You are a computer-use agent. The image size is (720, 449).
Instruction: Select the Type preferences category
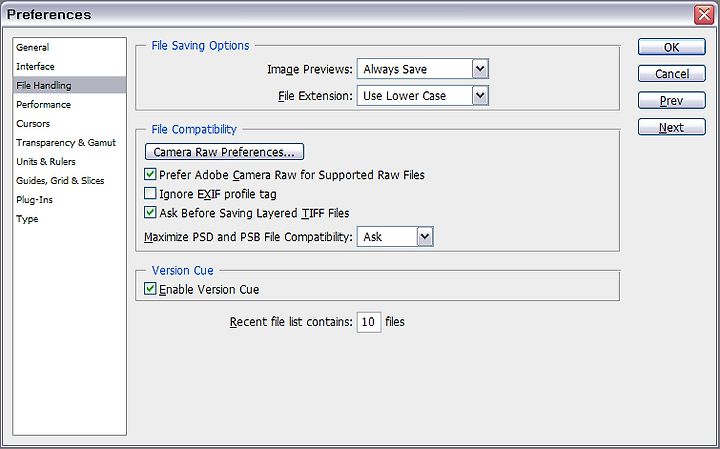(69, 219)
